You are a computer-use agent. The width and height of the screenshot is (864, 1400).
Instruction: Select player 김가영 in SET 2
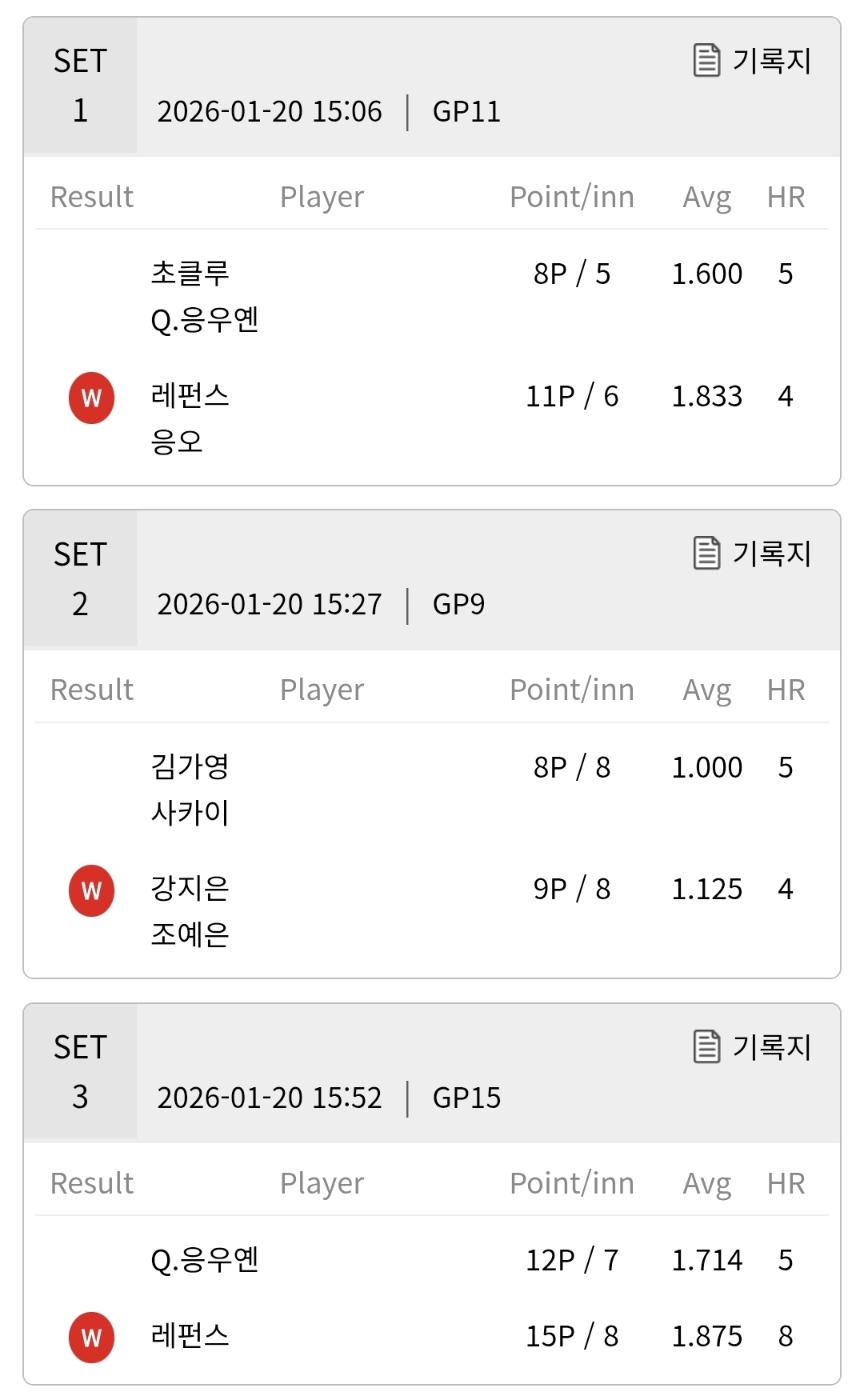(x=190, y=766)
